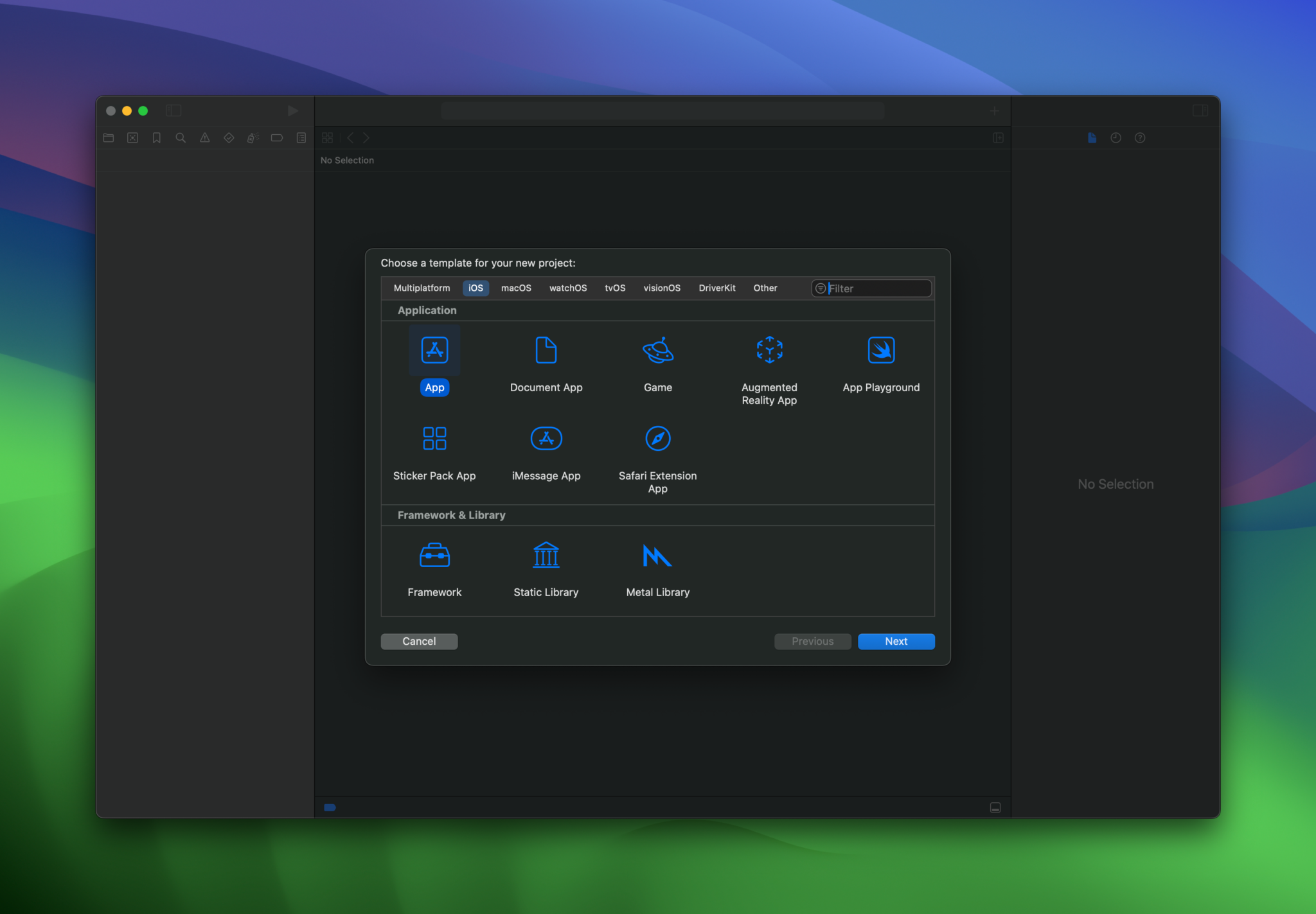This screenshot has height=914, width=1316.
Task: Select the visionOS platform option
Action: pos(661,288)
